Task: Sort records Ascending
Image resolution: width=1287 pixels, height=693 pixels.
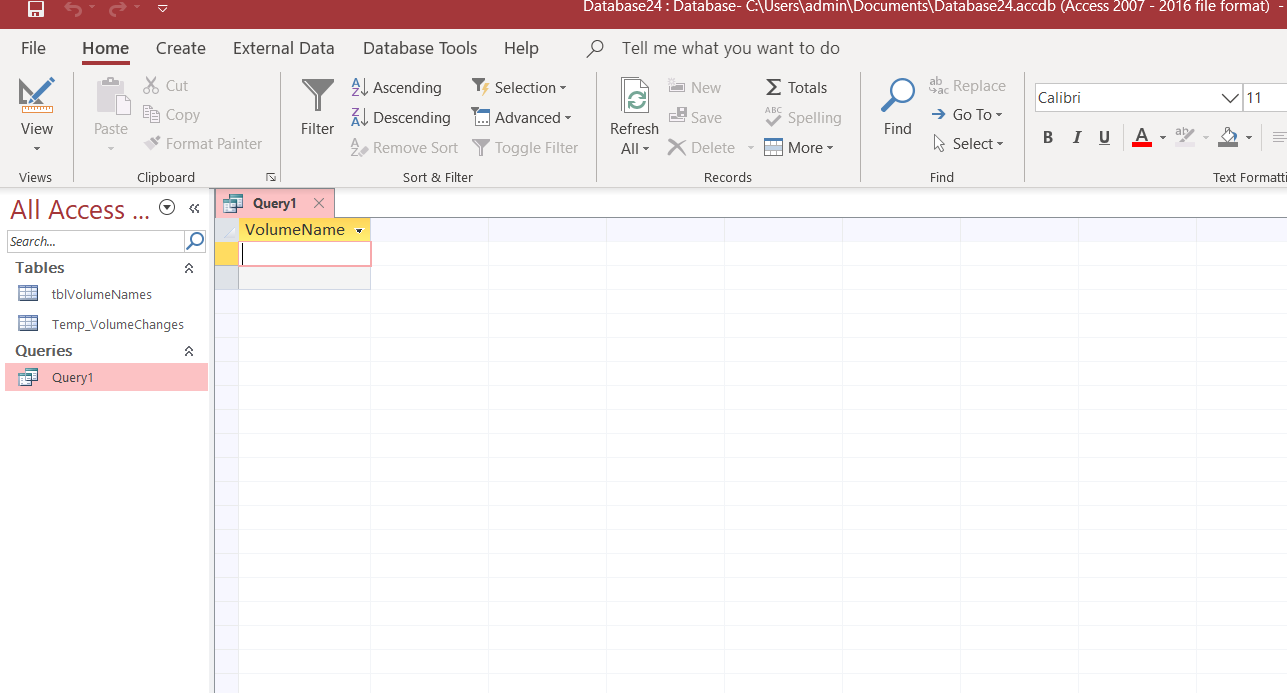Action: coord(396,88)
